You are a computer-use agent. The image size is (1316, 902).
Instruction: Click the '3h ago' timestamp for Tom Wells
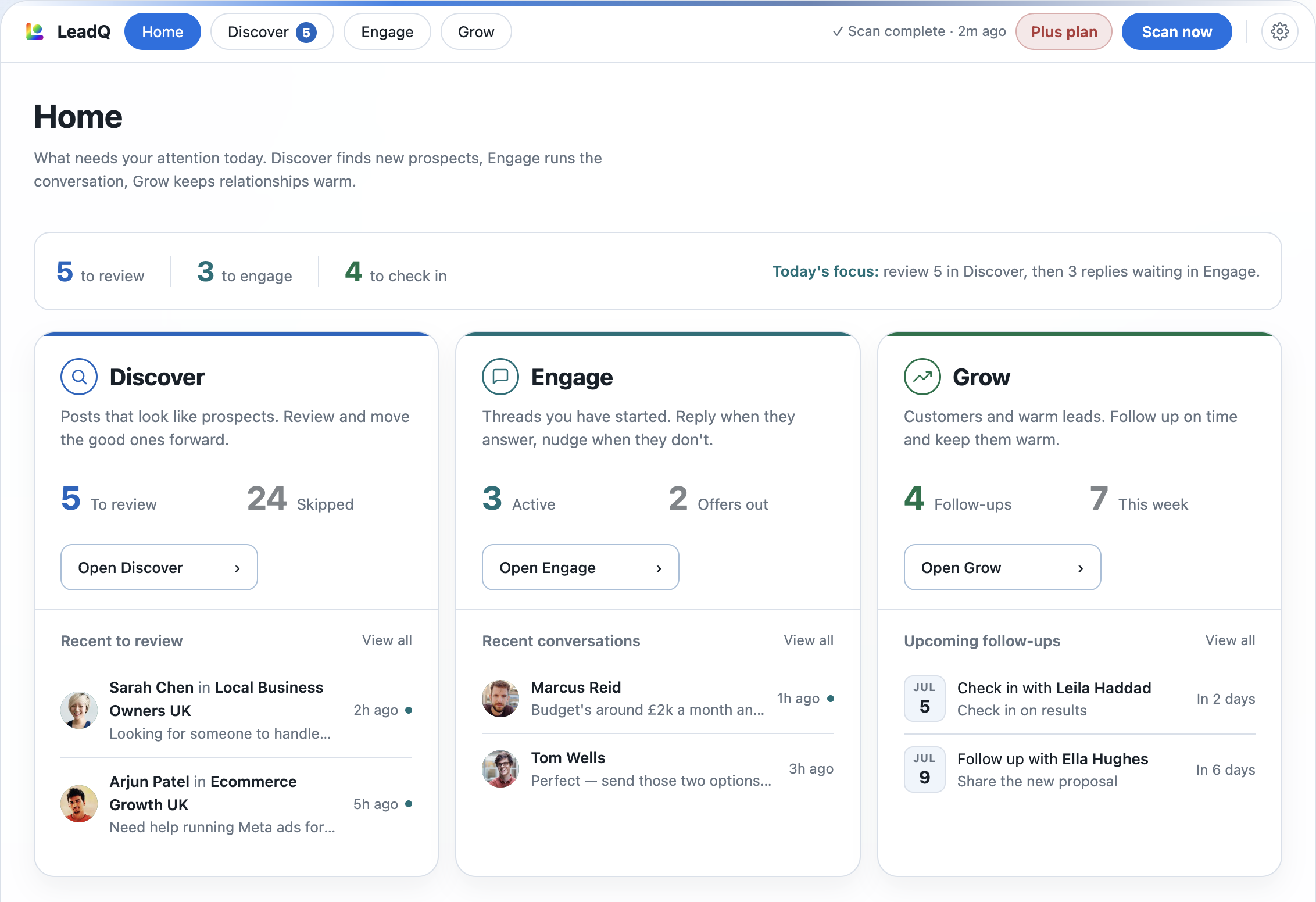(811, 769)
